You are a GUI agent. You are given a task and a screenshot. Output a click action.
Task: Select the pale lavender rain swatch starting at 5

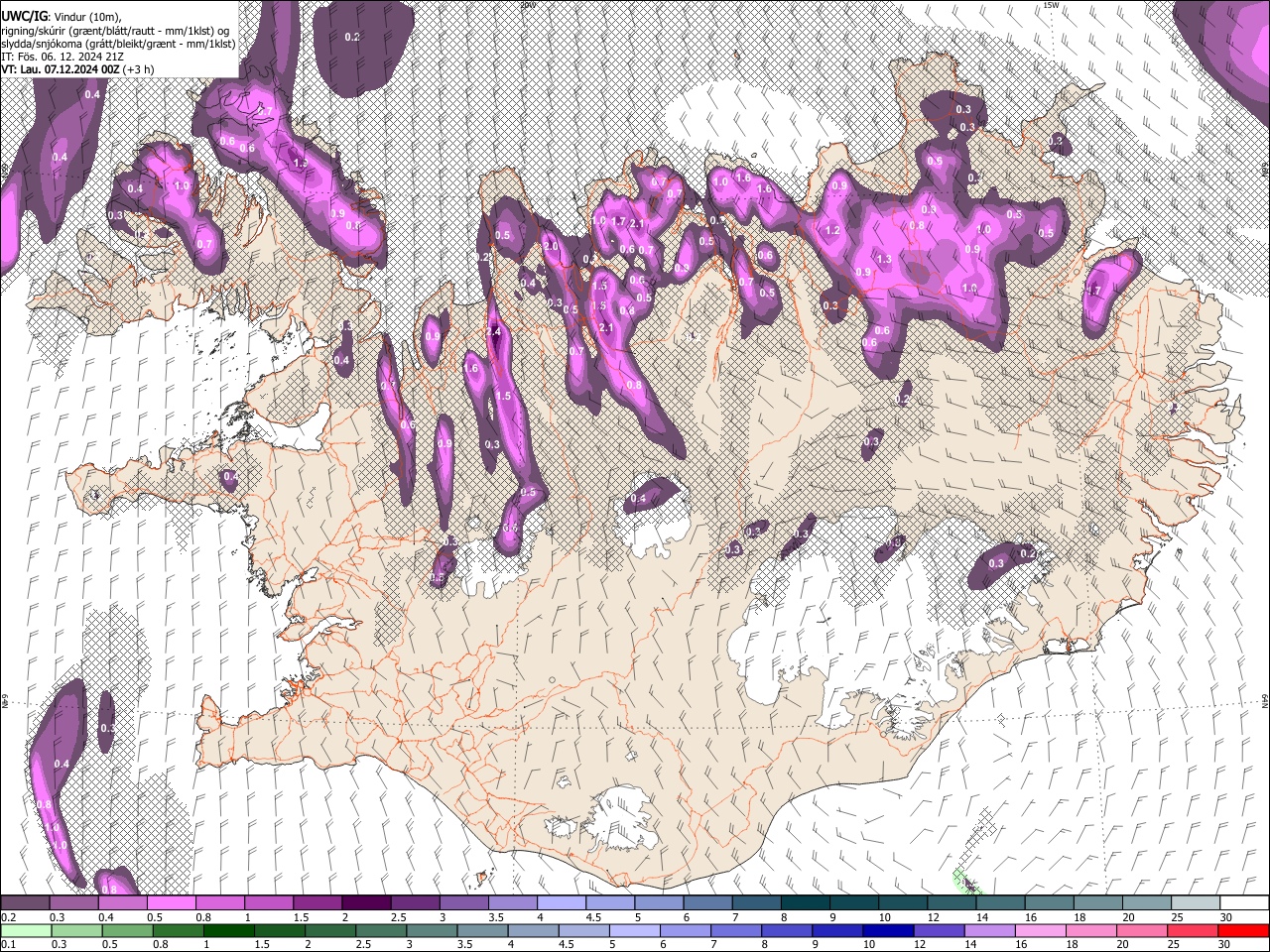tap(635, 930)
